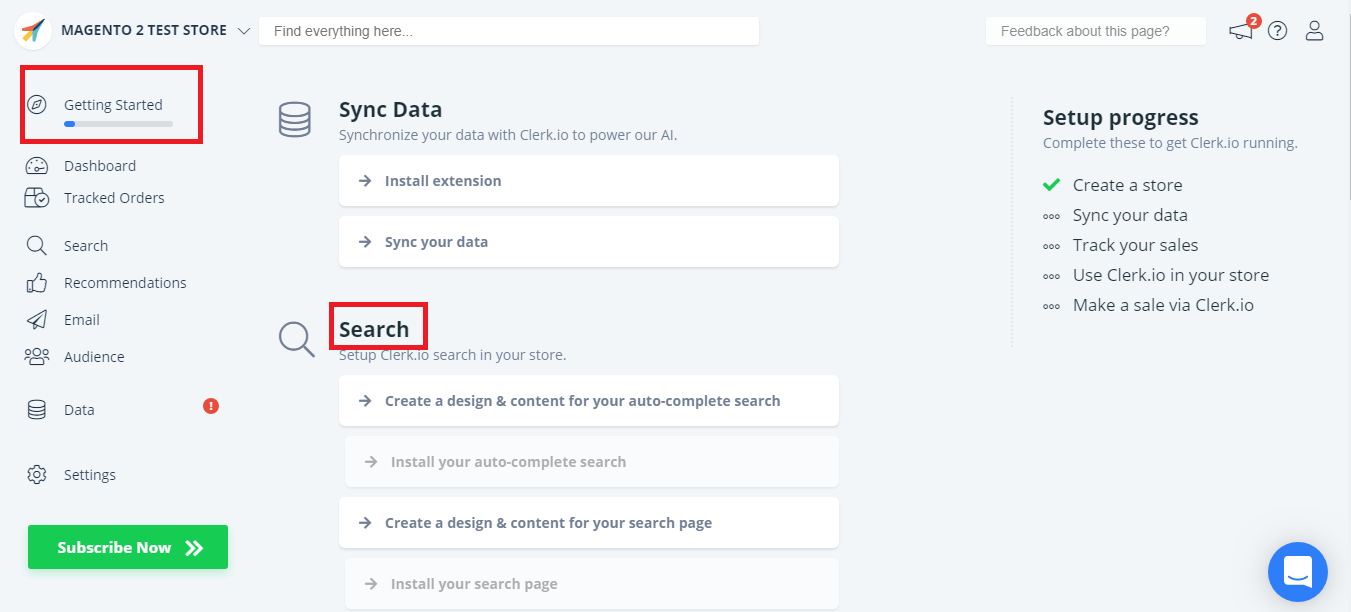Expand the Magento 2 Test Store dropdown
Screen dimensions: 1351x612
click(x=244, y=31)
